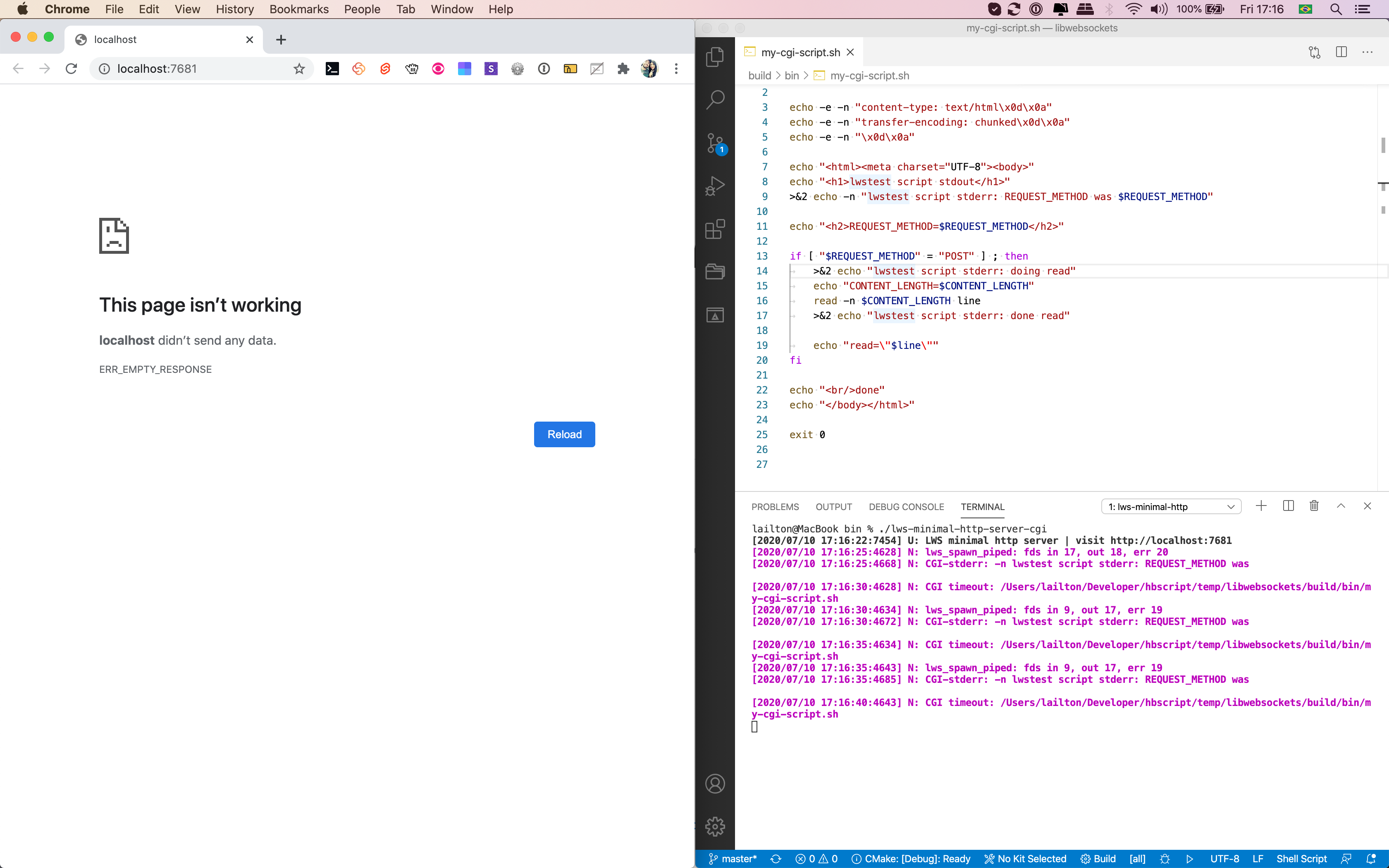Viewport: 1389px width, 868px height.
Task: Open the Wi-Fi menu bar icon
Action: tap(1133, 9)
